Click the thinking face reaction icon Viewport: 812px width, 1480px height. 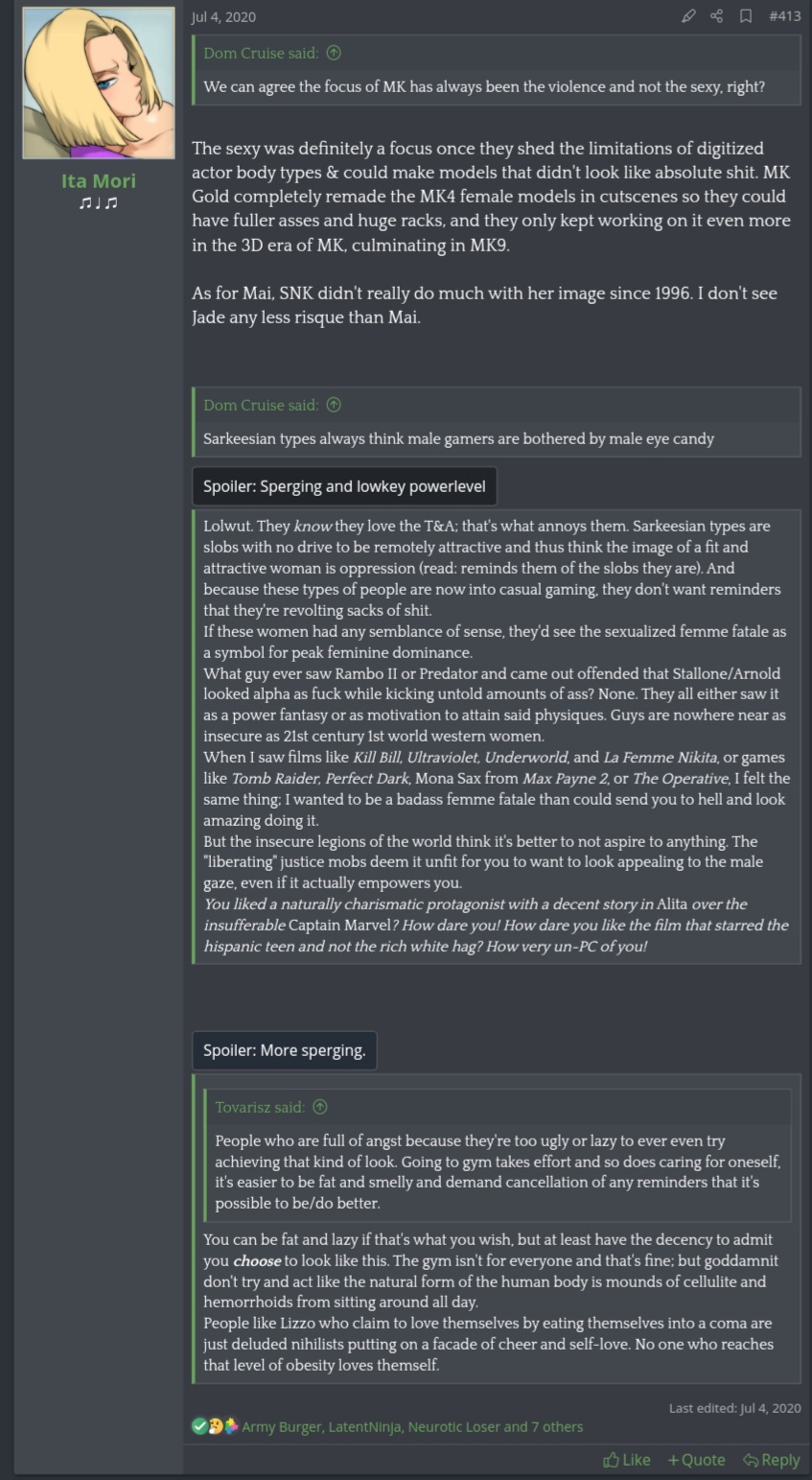(215, 1426)
